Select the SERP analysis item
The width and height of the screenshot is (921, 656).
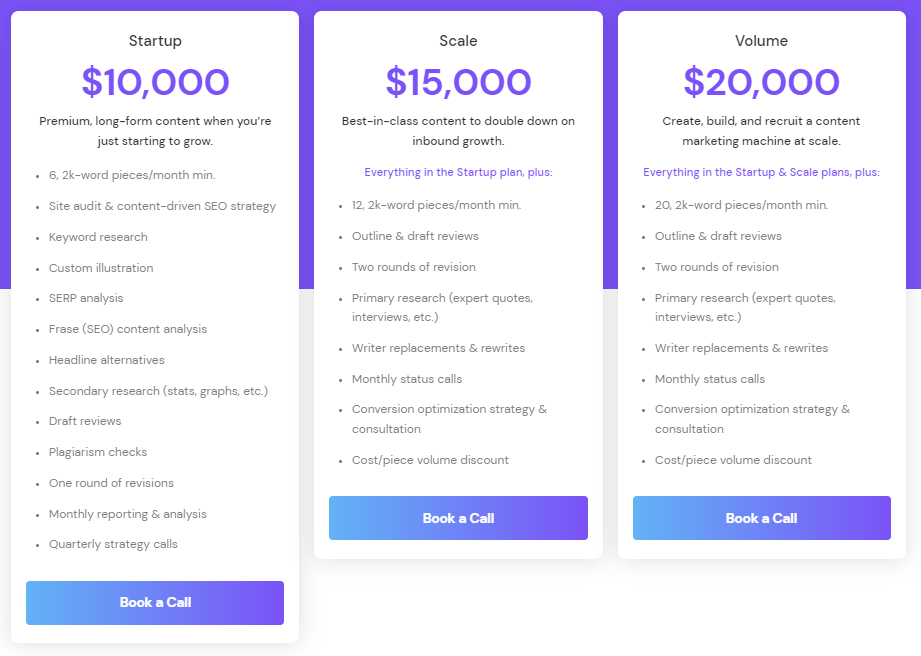click(x=86, y=298)
